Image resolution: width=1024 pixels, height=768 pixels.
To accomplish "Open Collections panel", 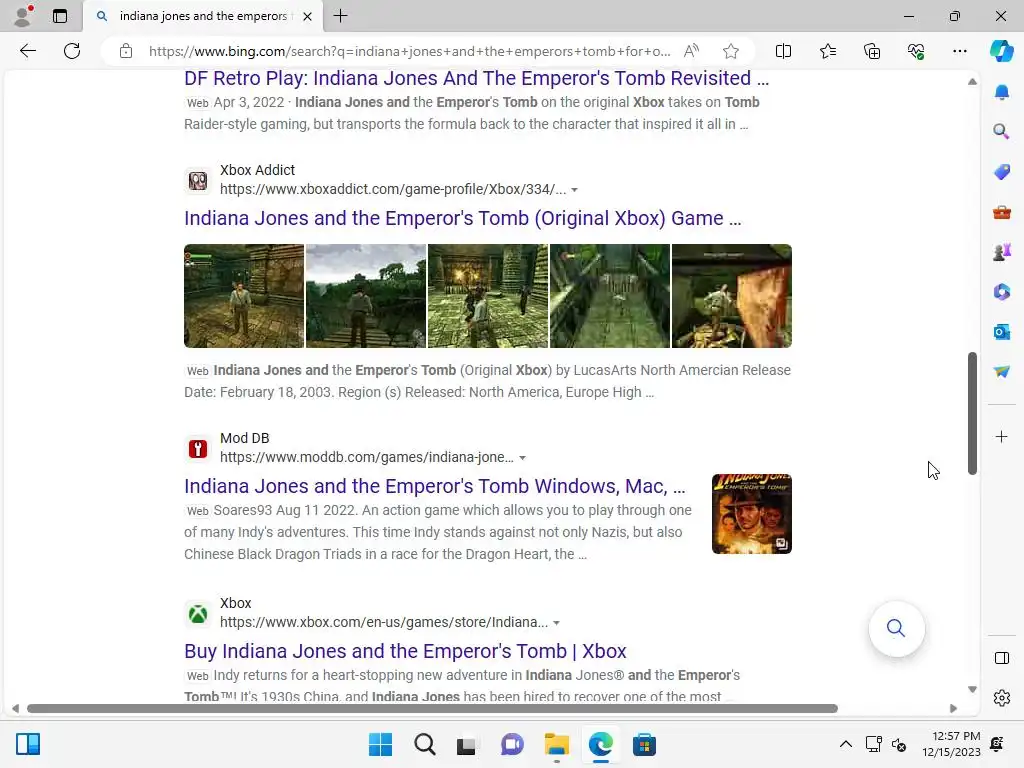I will point(872,51).
